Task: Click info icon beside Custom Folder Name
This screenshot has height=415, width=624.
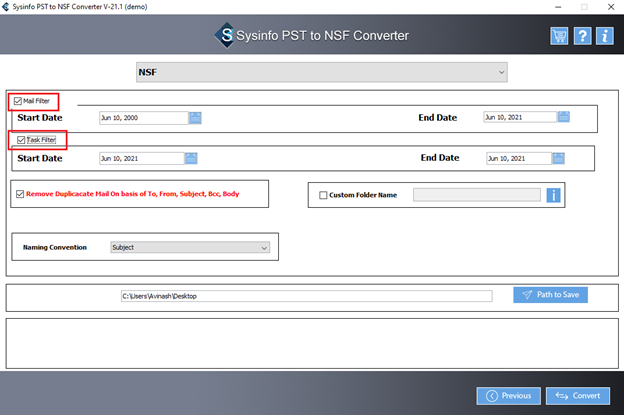Action: pyautogui.click(x=554, y=195)
